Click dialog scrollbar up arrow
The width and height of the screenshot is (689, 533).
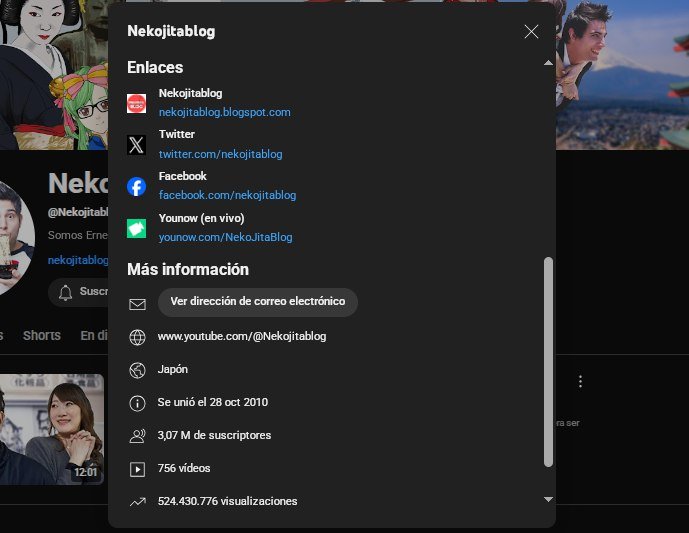pos(548,63)
